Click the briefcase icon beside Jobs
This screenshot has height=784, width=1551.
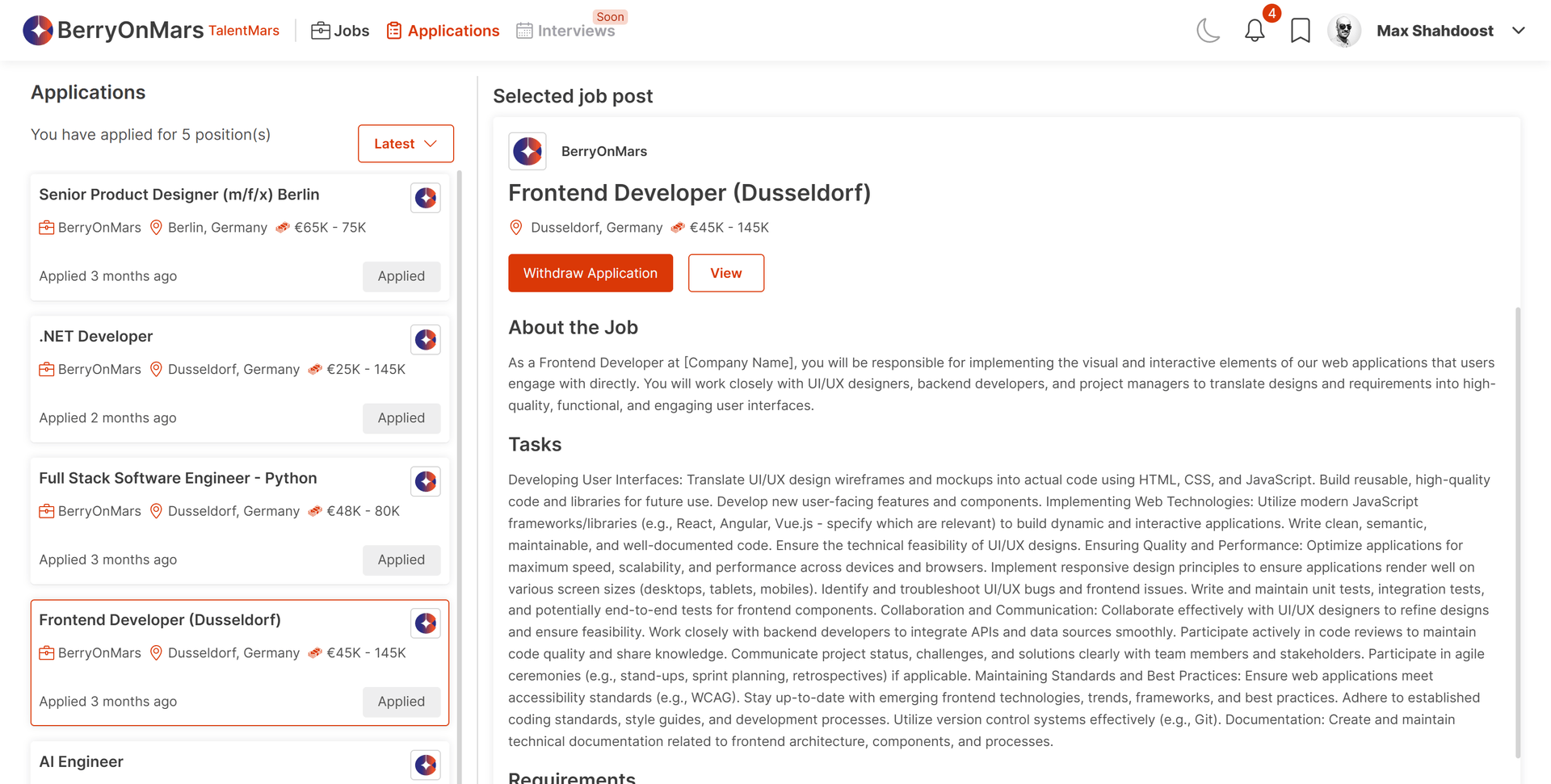321,29
